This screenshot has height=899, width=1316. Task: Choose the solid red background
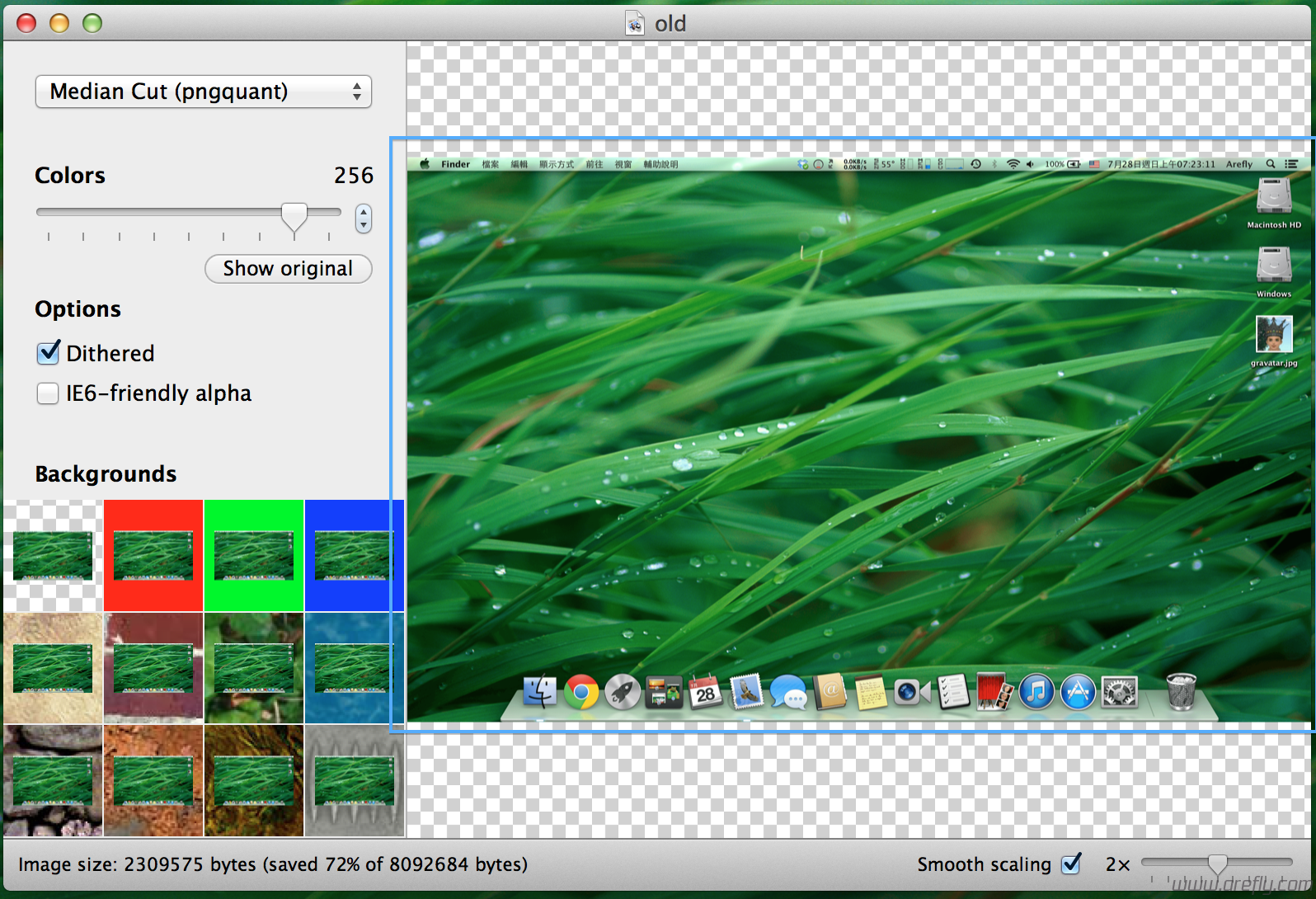(153, 555)
